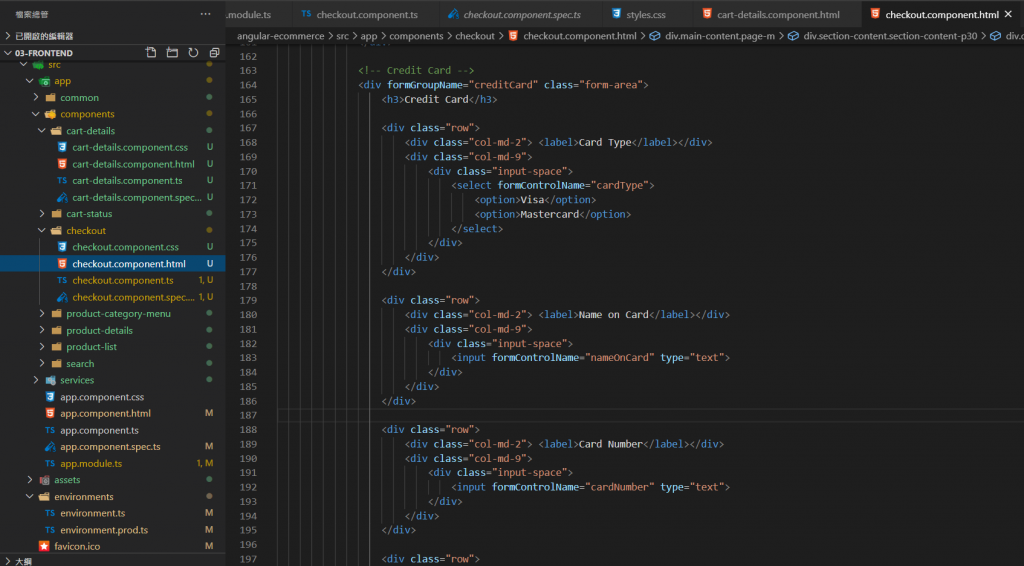Open app.module.ts file in explorer

91,464
